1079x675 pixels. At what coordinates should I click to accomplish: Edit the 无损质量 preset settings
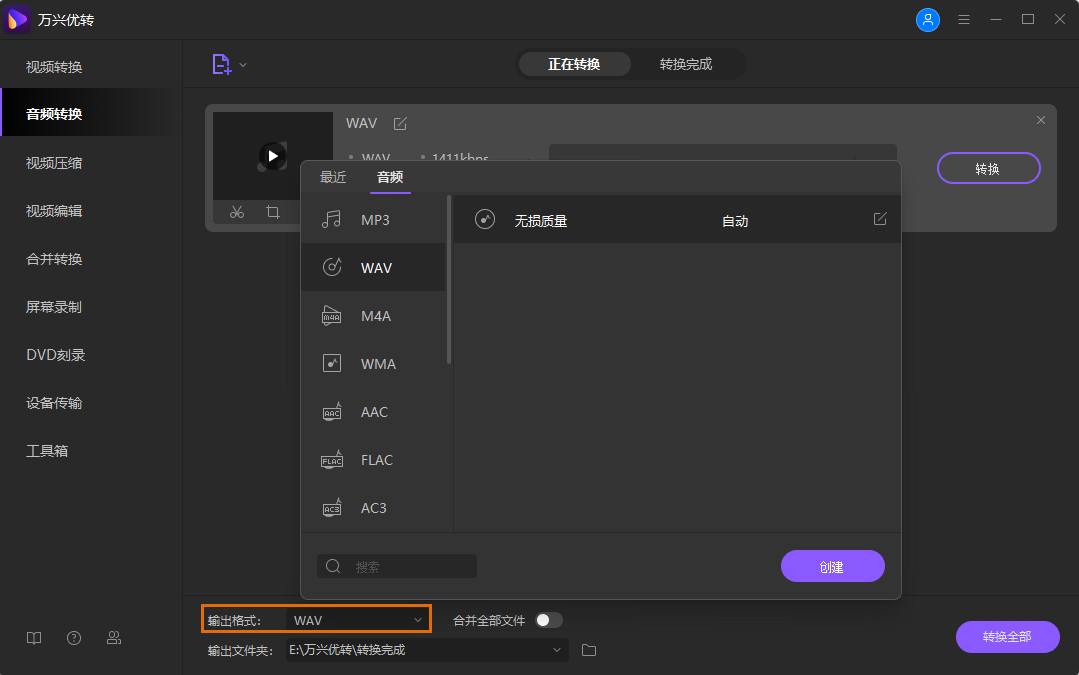tap(880, 218)
